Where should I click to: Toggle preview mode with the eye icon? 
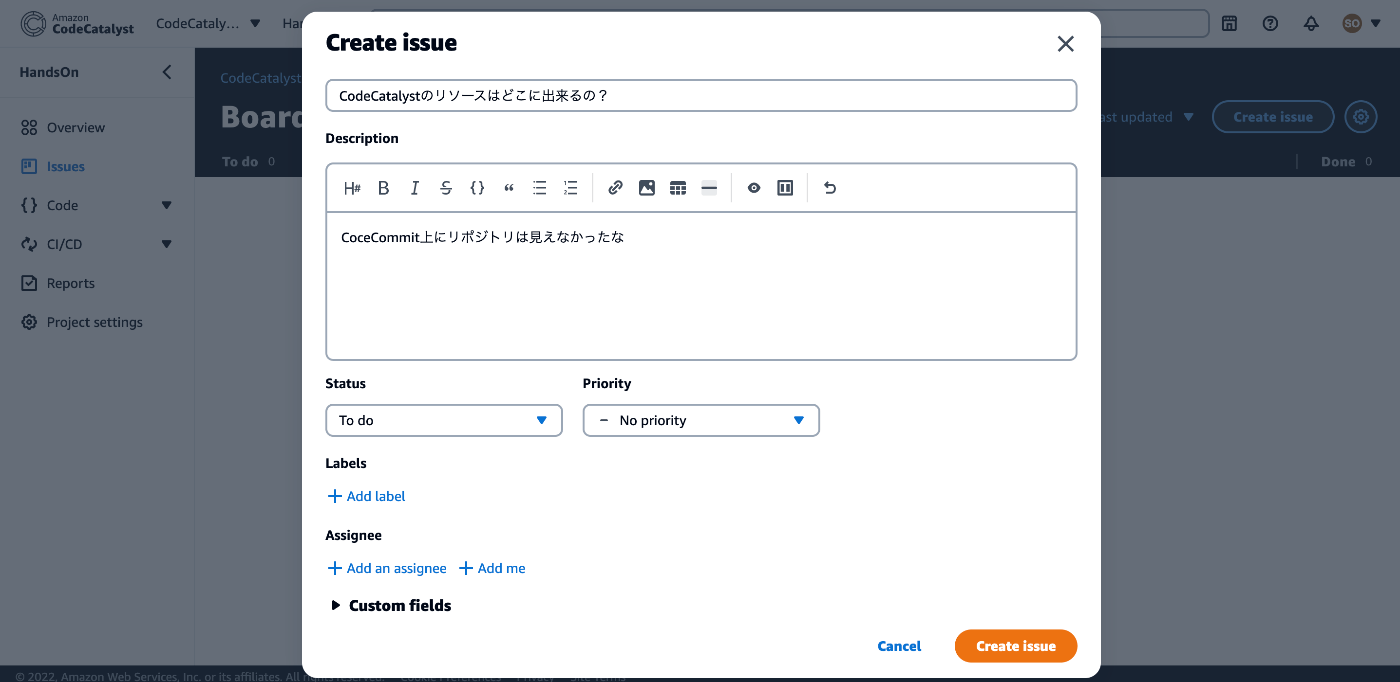[x=754, y=188]
